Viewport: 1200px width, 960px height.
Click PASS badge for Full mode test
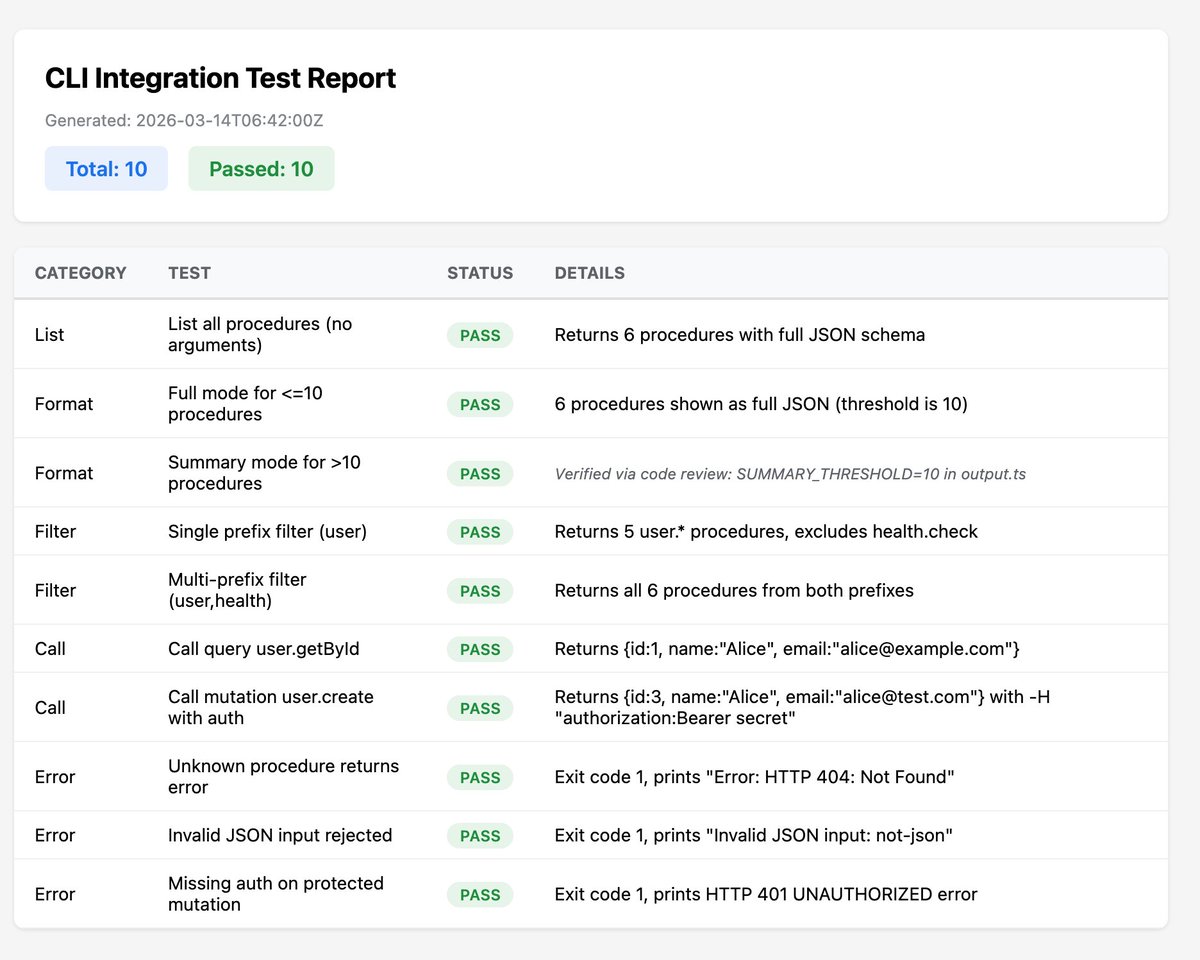480,404
